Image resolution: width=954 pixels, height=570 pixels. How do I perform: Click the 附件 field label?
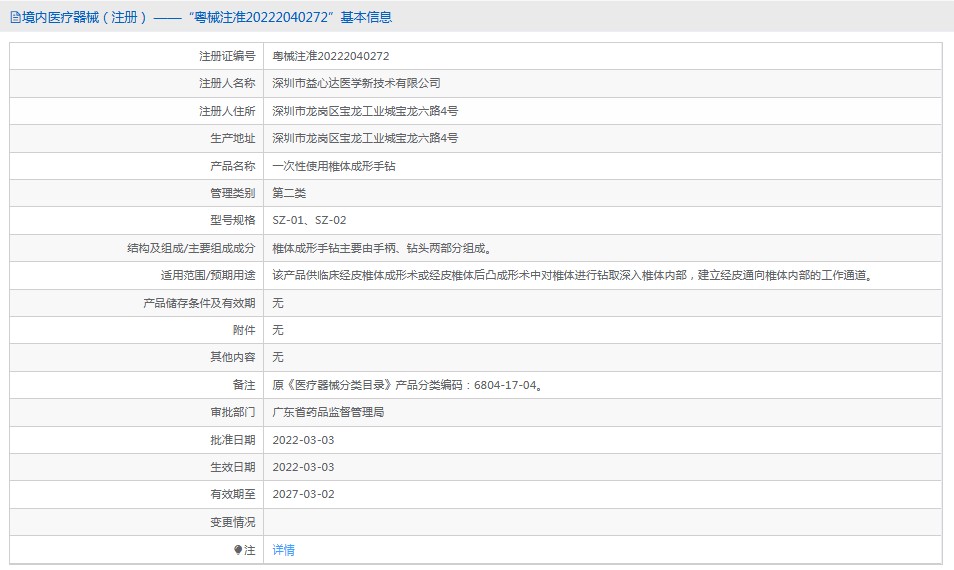pyautogui.click(x=244, y=330)
